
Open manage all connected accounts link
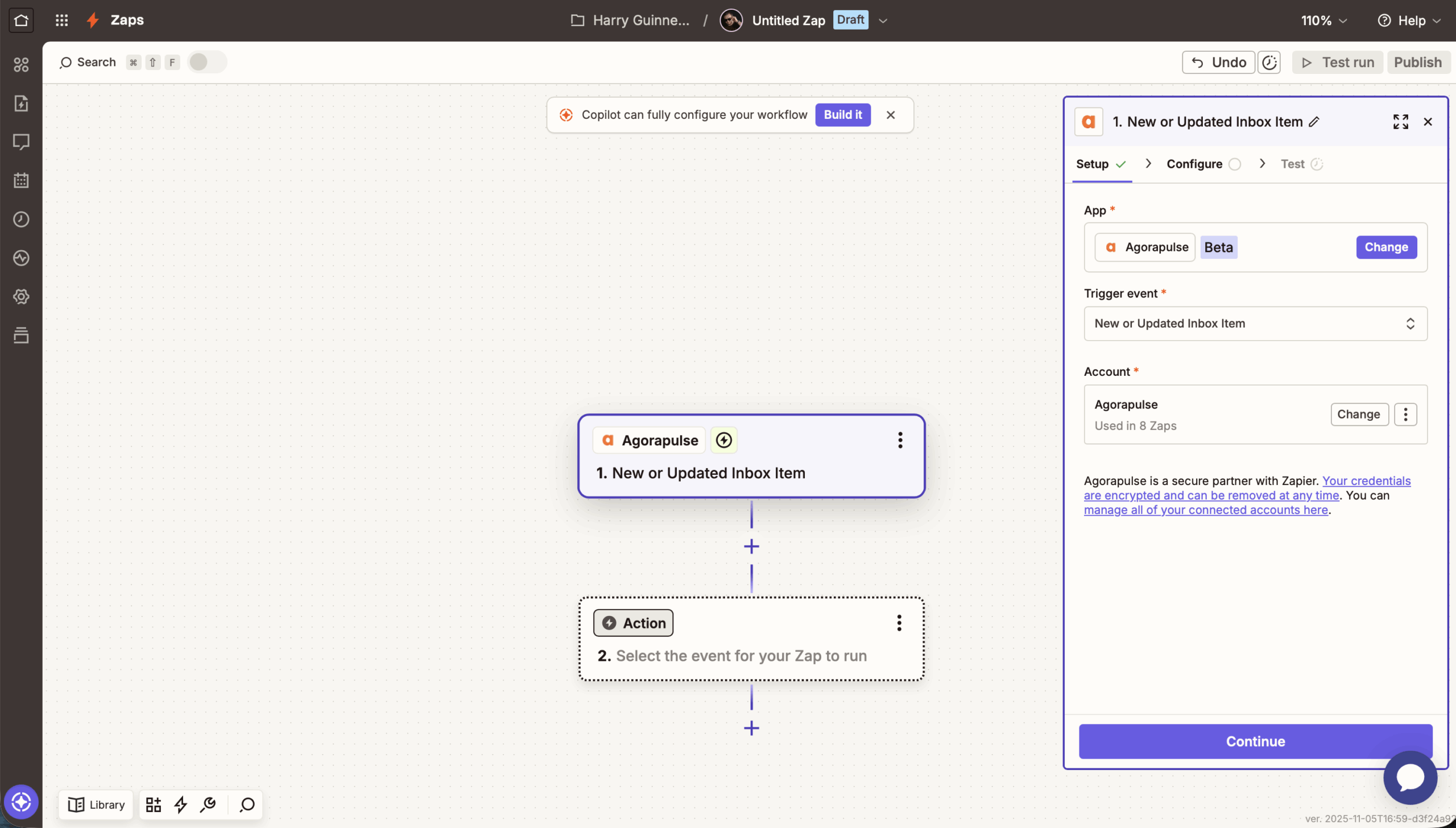pyautogui.click(x=1205, y=510)
